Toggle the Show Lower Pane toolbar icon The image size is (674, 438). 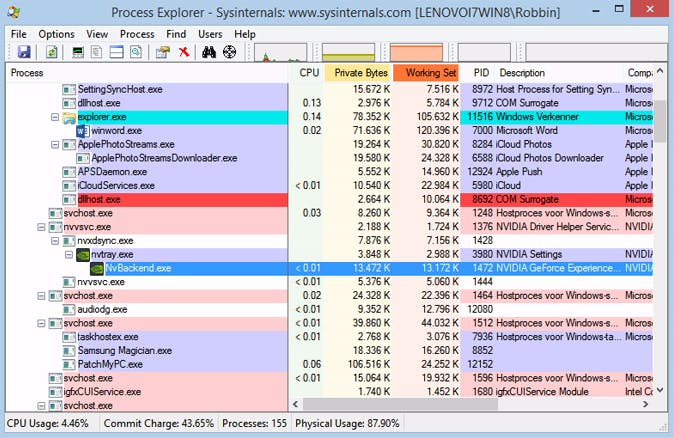coord(116,52)
